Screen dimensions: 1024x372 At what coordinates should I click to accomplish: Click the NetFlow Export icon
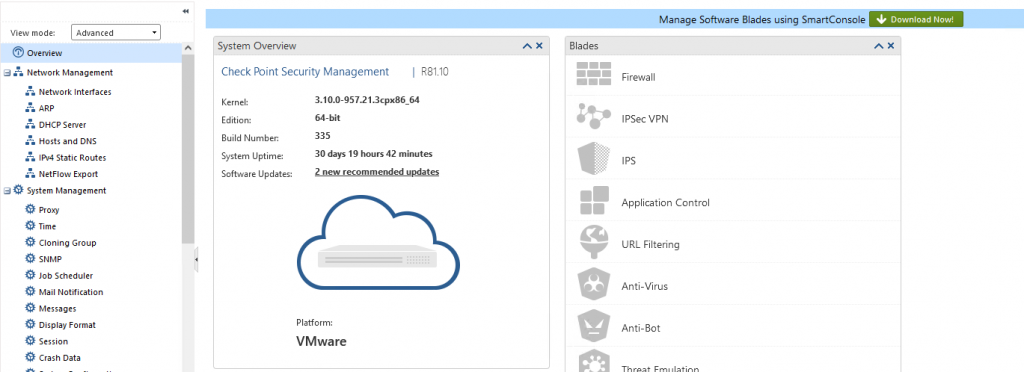pyautogui.click(x=29, y=174)
